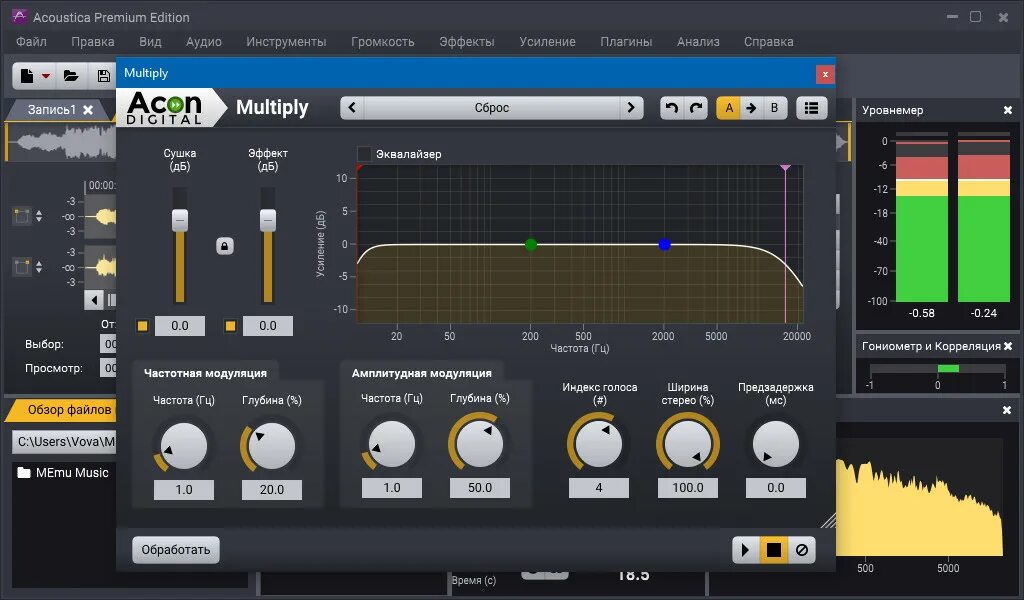The image size is (1024, 600).
Task: Switch to the Запись1 tab
Action: coord(52,110)
